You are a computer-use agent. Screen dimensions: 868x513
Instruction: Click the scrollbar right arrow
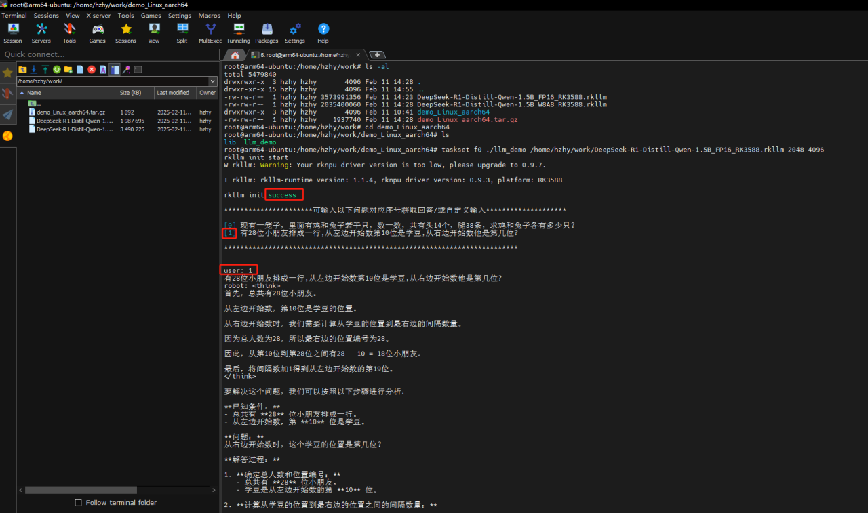coord(214,490)
